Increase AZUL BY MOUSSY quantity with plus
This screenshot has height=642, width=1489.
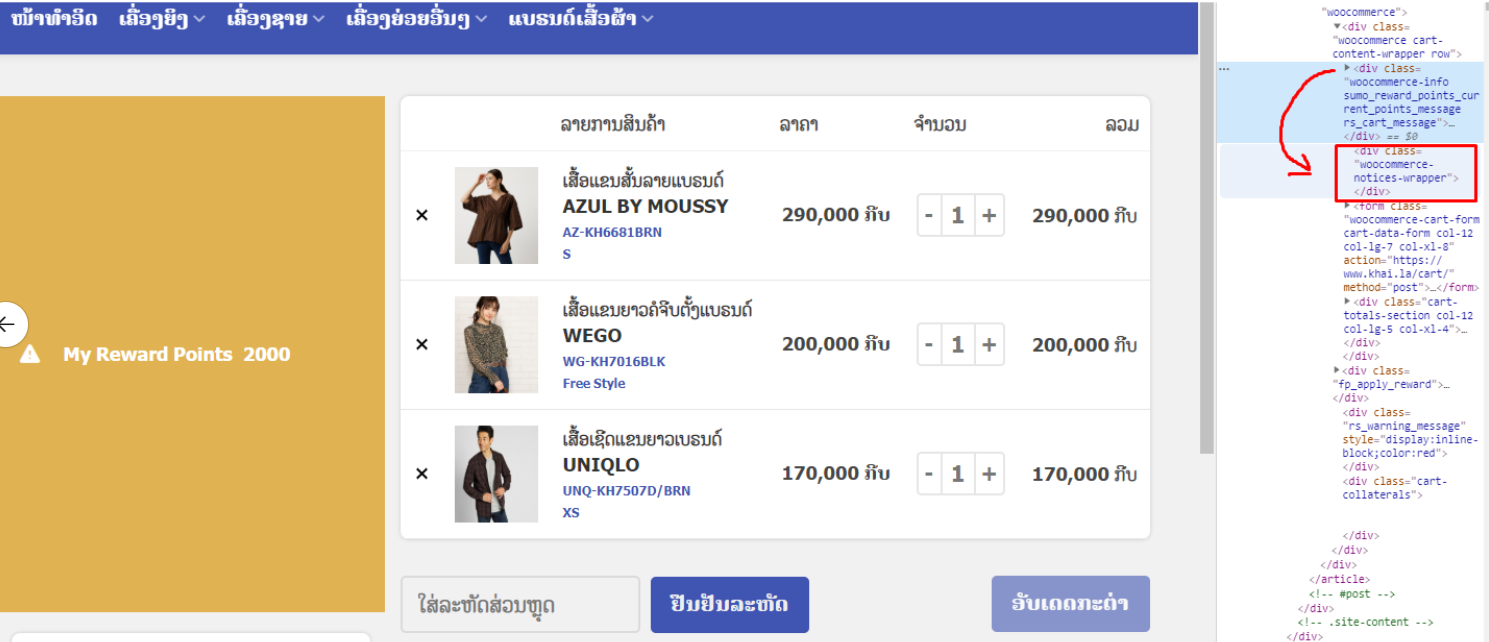tap(989, 215)
